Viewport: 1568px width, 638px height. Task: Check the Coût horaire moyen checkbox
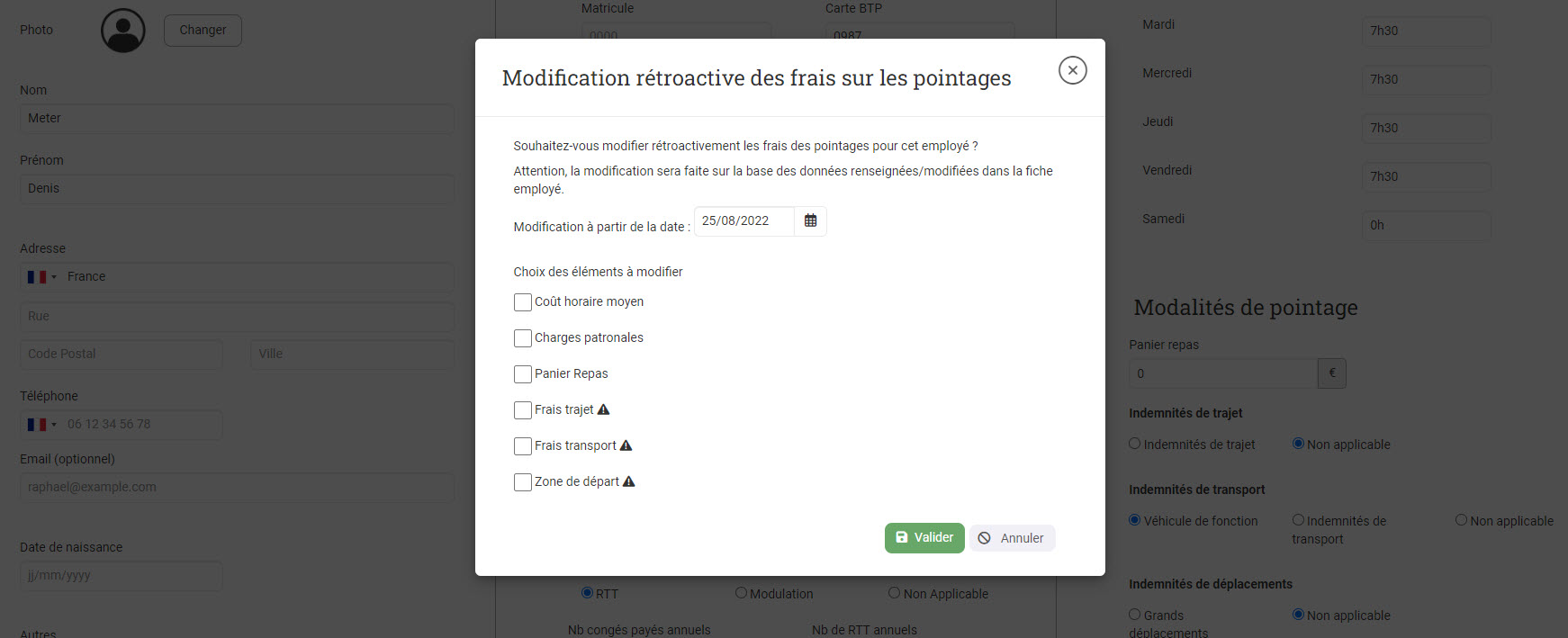pos(522,302)
